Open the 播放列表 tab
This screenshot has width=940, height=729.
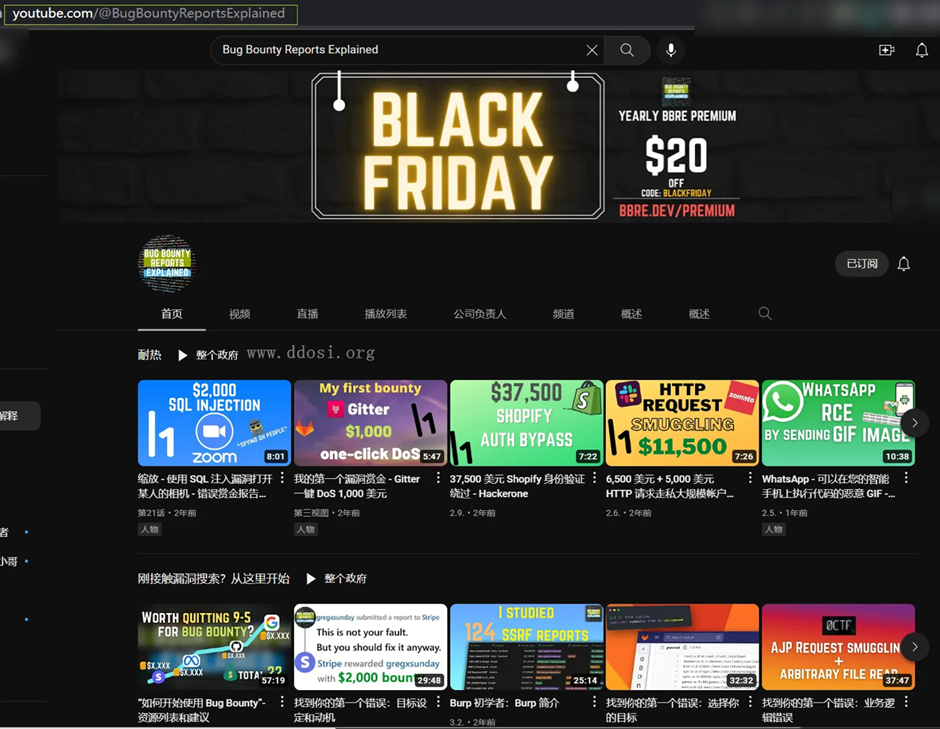pyautogui.click(x=385, y=314)
